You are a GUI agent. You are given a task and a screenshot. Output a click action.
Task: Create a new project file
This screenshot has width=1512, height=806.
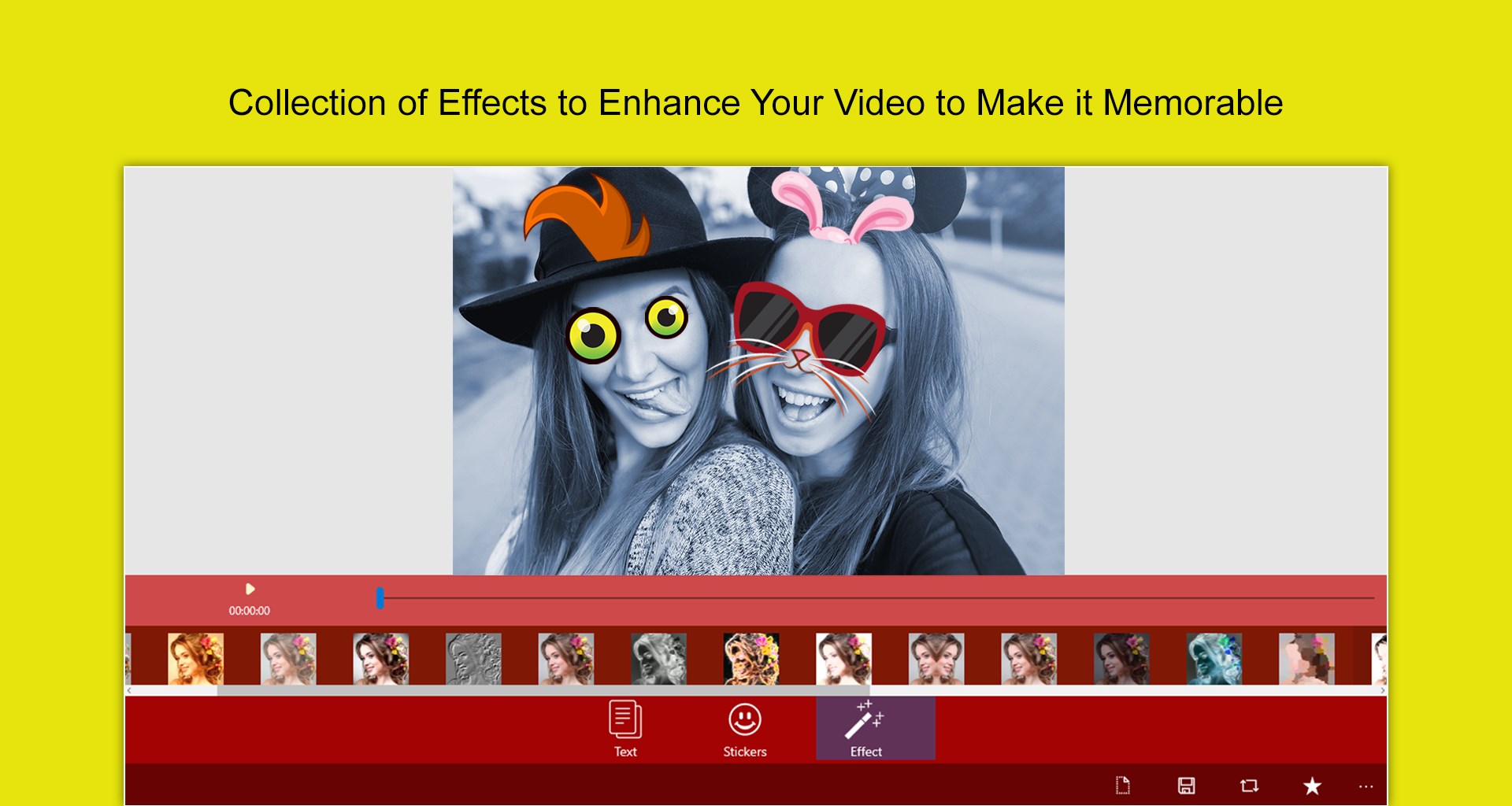point(1123,786)
